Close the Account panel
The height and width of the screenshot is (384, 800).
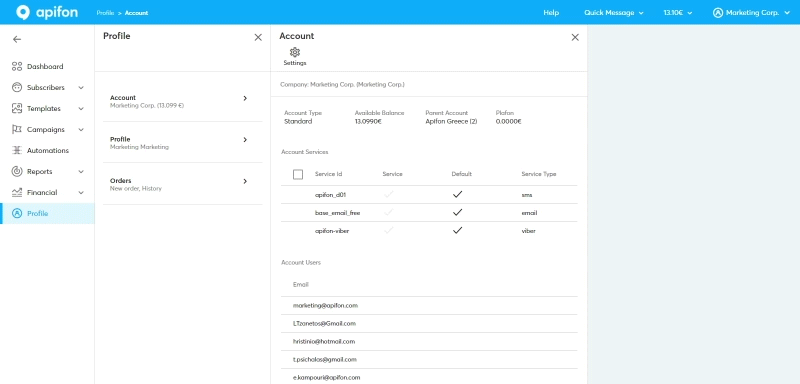[x=575, y=37]
